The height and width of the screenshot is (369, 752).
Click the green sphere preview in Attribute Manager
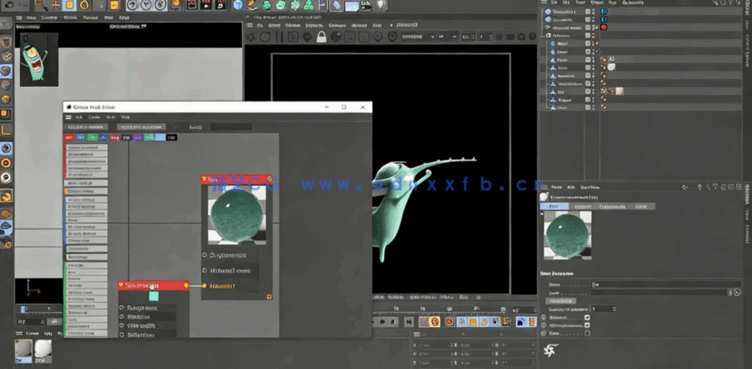(x=567, y=235)
